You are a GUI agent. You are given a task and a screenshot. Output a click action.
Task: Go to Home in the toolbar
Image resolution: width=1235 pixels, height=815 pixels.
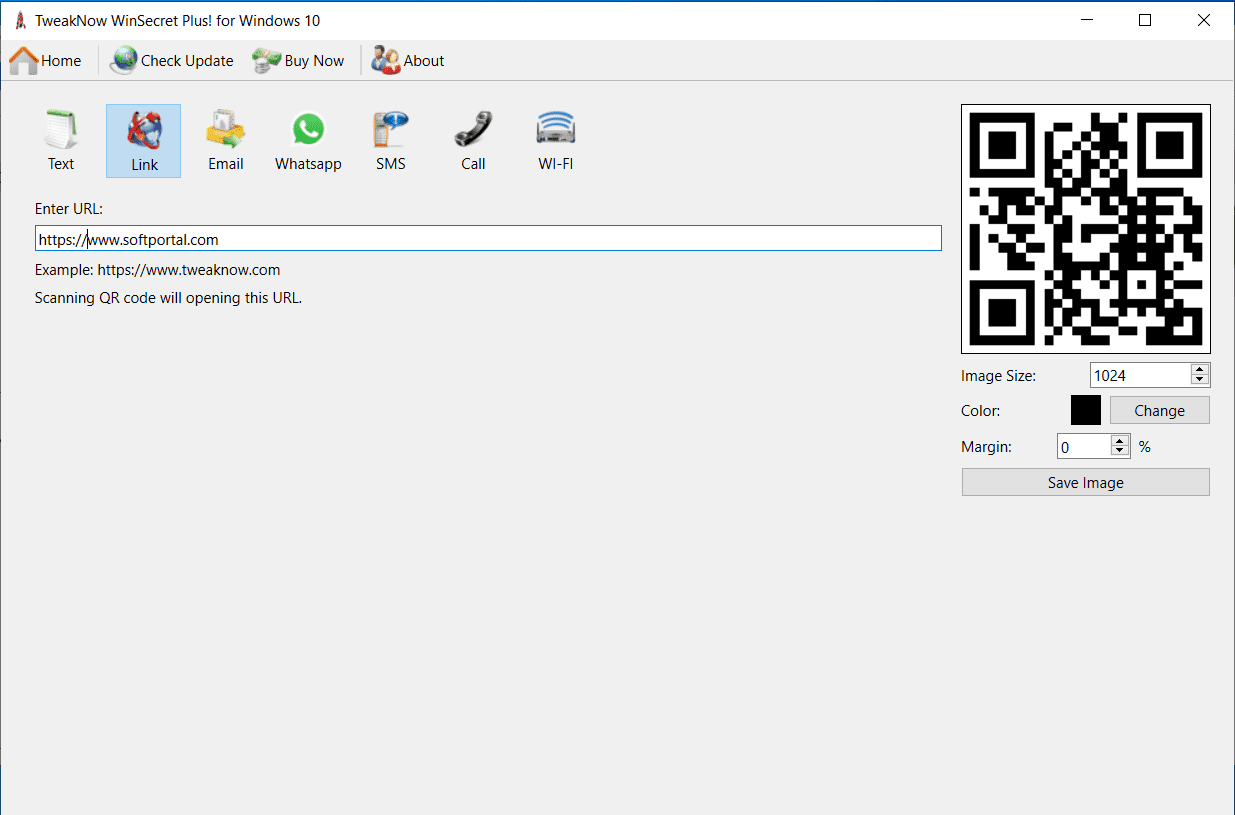pos(46,61)
